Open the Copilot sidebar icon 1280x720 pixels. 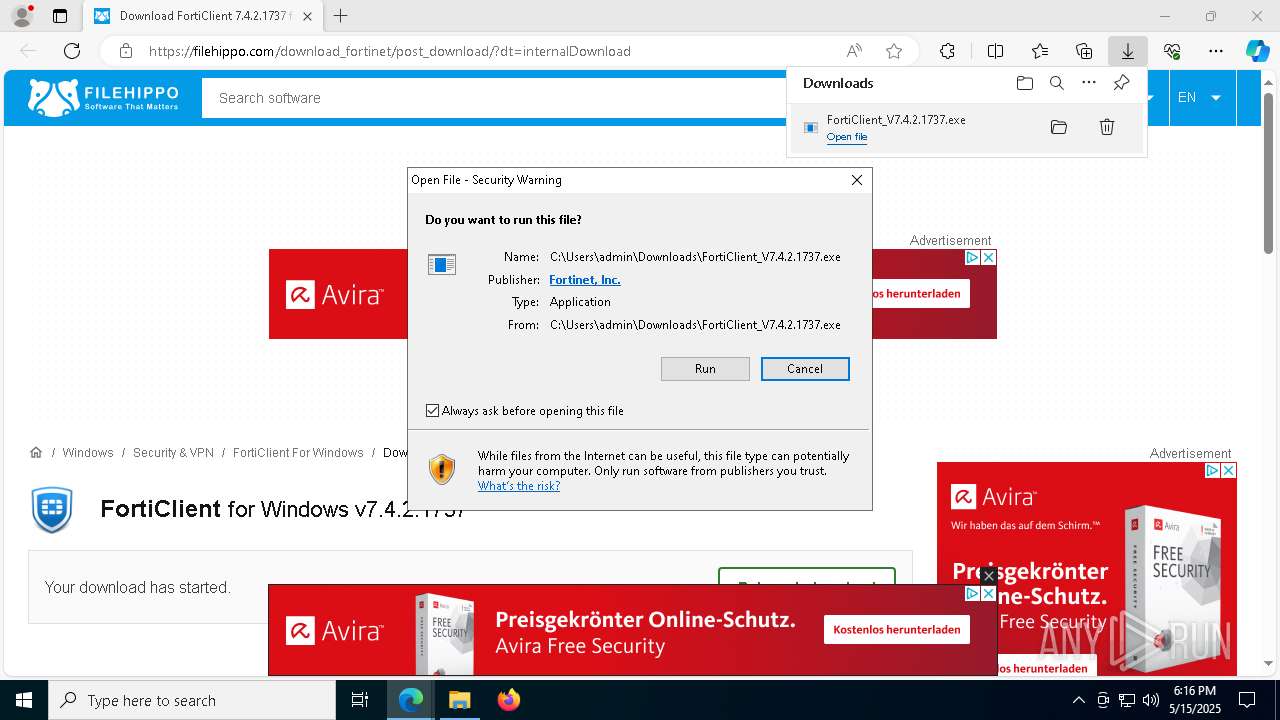coord(1257,51)
